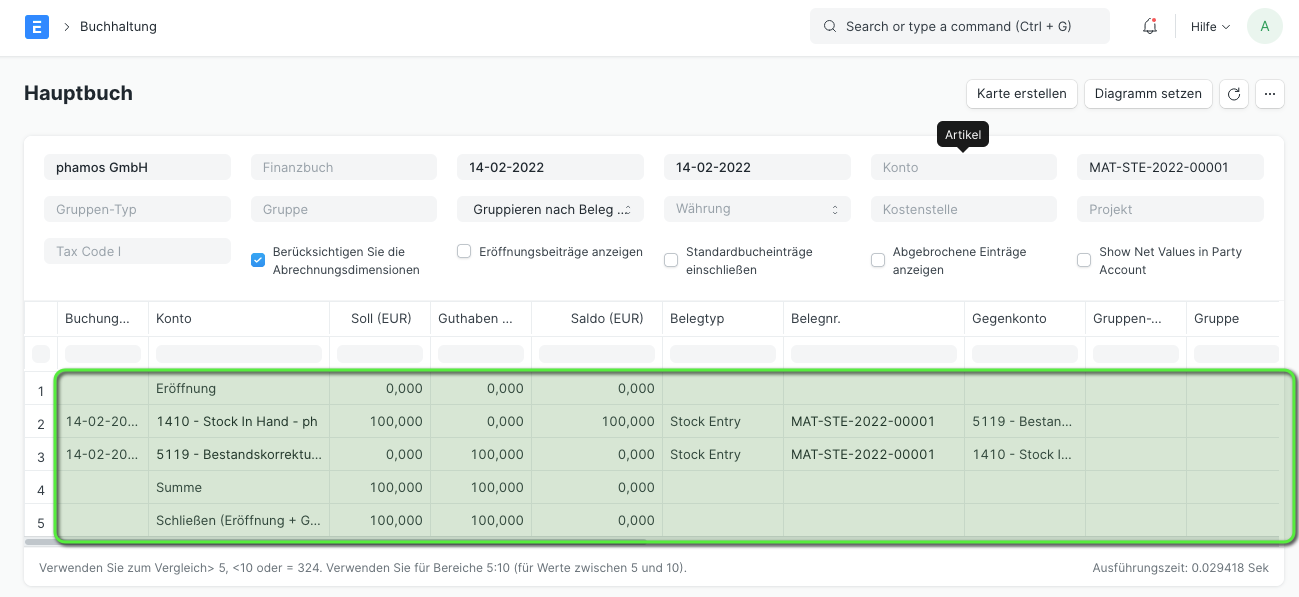Click the column filter box under Saldo (EUR)
The height and width of the screenshot is (597, 1299).
[597, 354]
